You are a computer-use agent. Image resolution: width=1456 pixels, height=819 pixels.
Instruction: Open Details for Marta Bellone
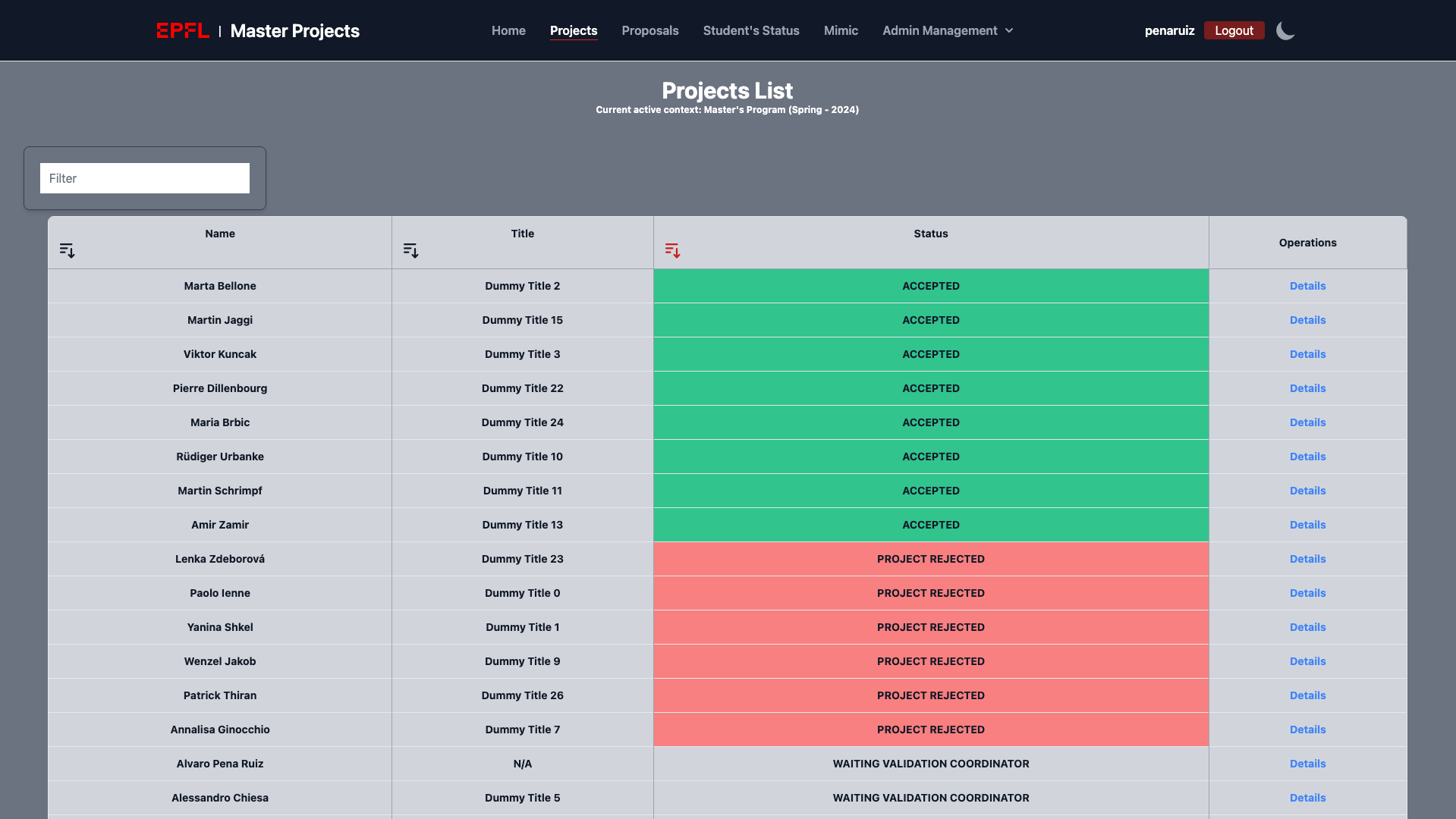(x=1307, y=286)
